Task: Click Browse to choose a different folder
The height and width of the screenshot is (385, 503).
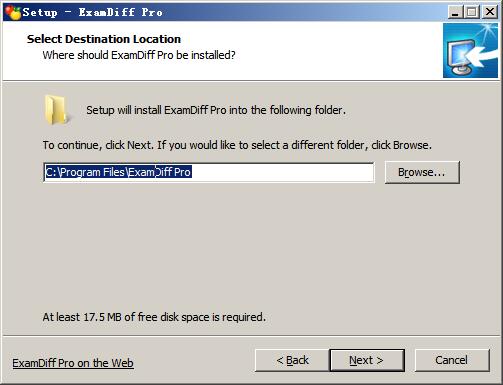Action: click(422, 172)
